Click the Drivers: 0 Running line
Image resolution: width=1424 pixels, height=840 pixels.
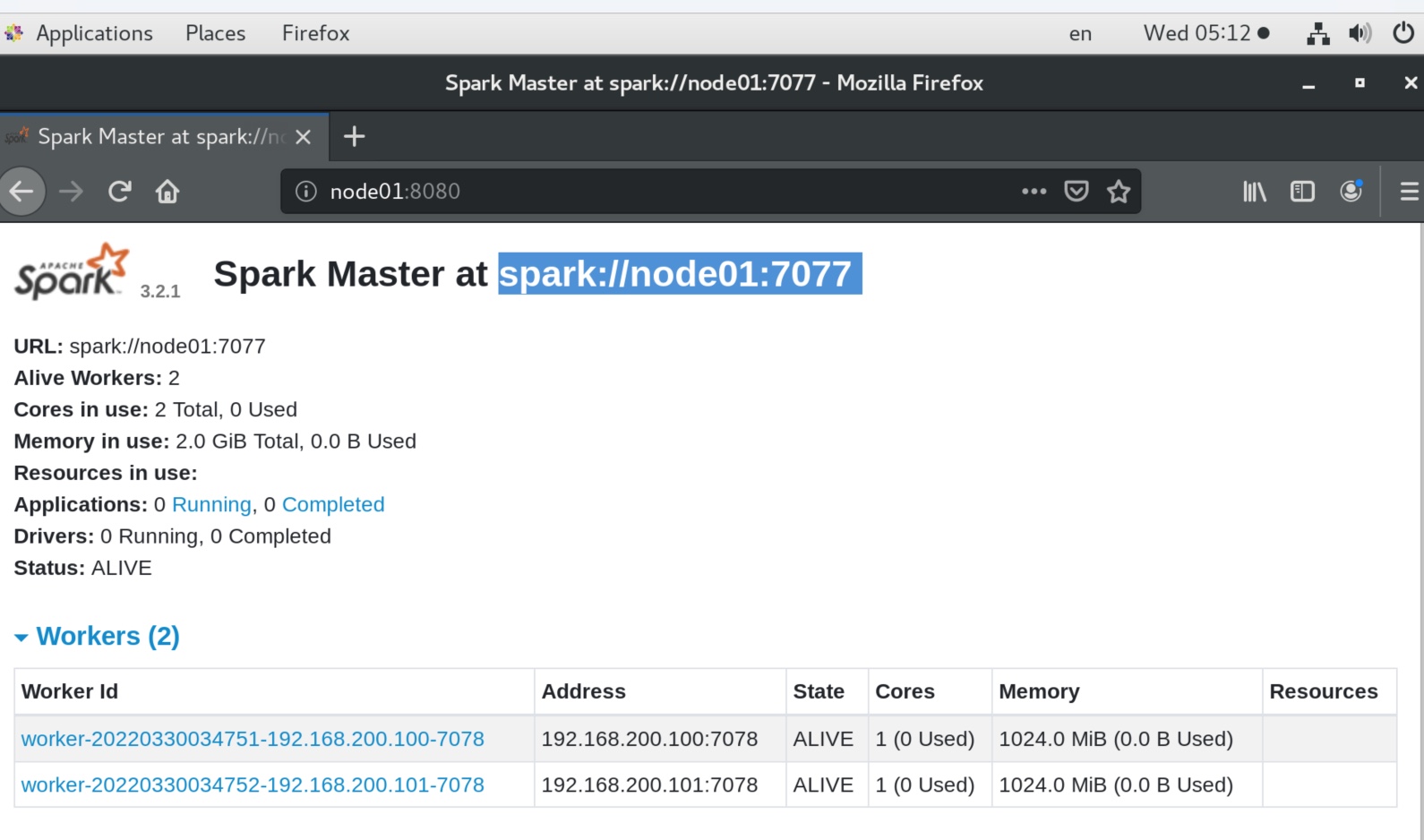pos(173,536)
